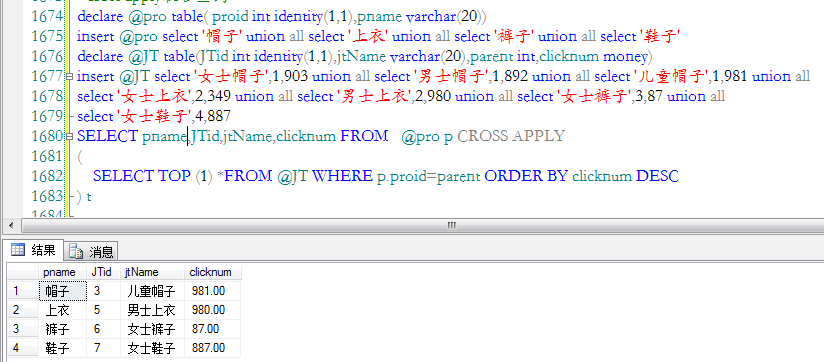This screenshot has height=362, width=824.
Task: Select the JTid column header
Action: 104,272
